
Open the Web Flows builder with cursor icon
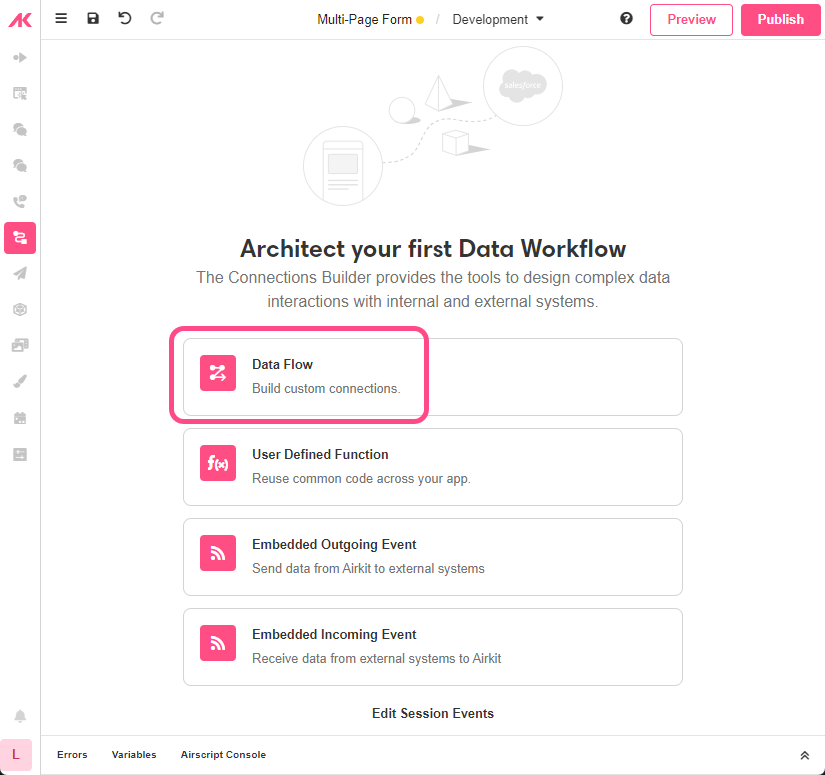[20, 94]
